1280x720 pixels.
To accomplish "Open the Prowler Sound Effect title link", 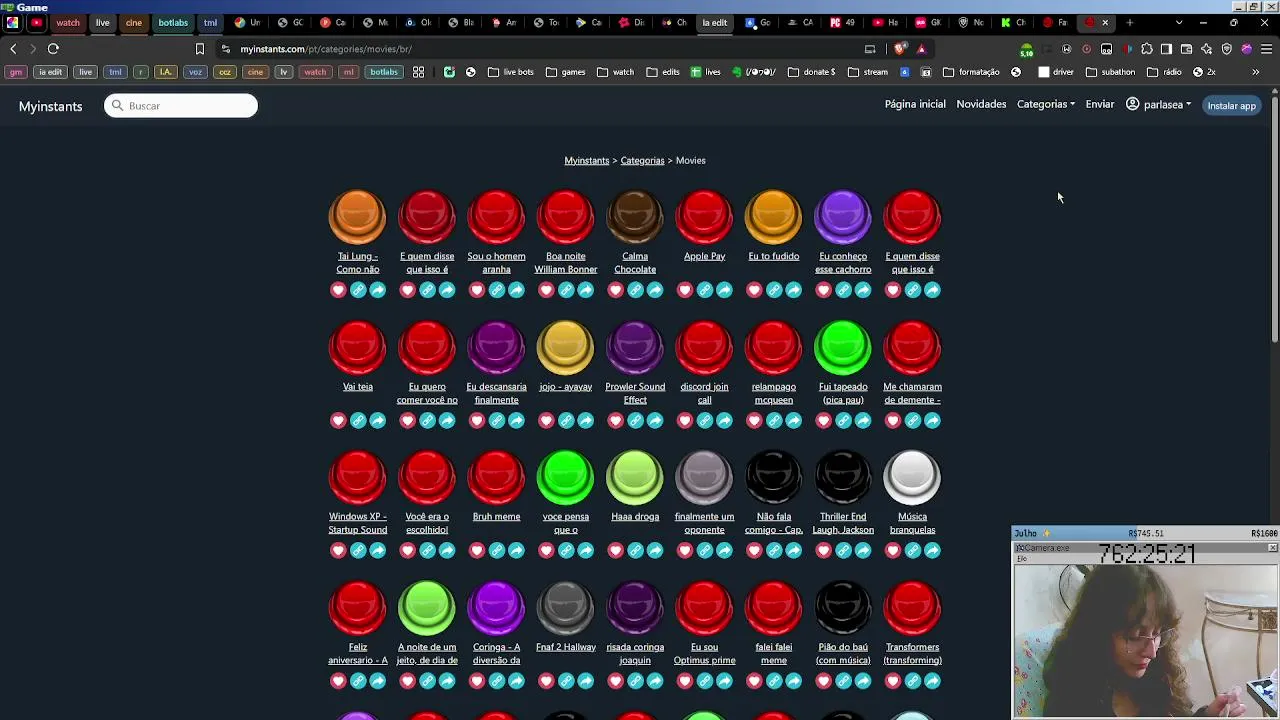I will click(x=635, y=393).
